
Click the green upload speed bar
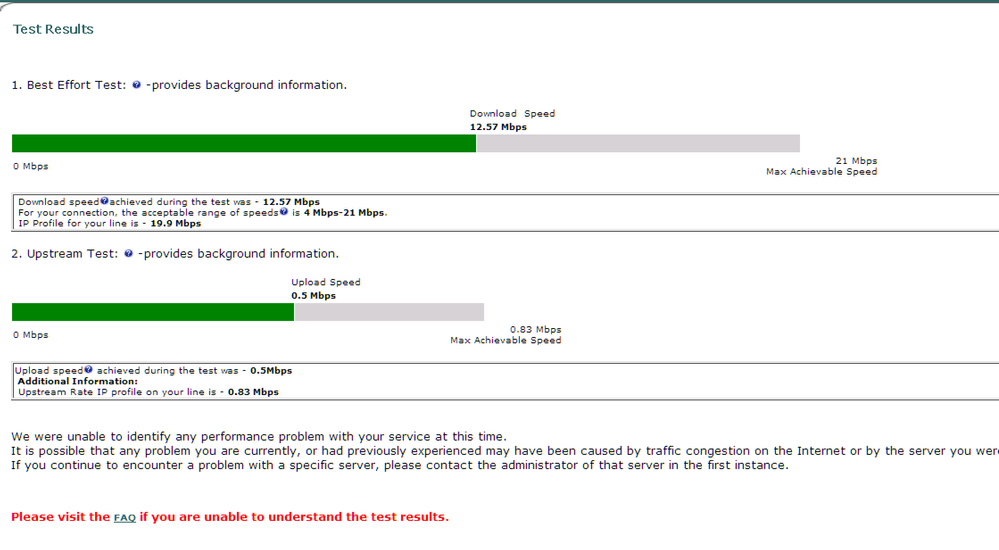tap(153, 312)
